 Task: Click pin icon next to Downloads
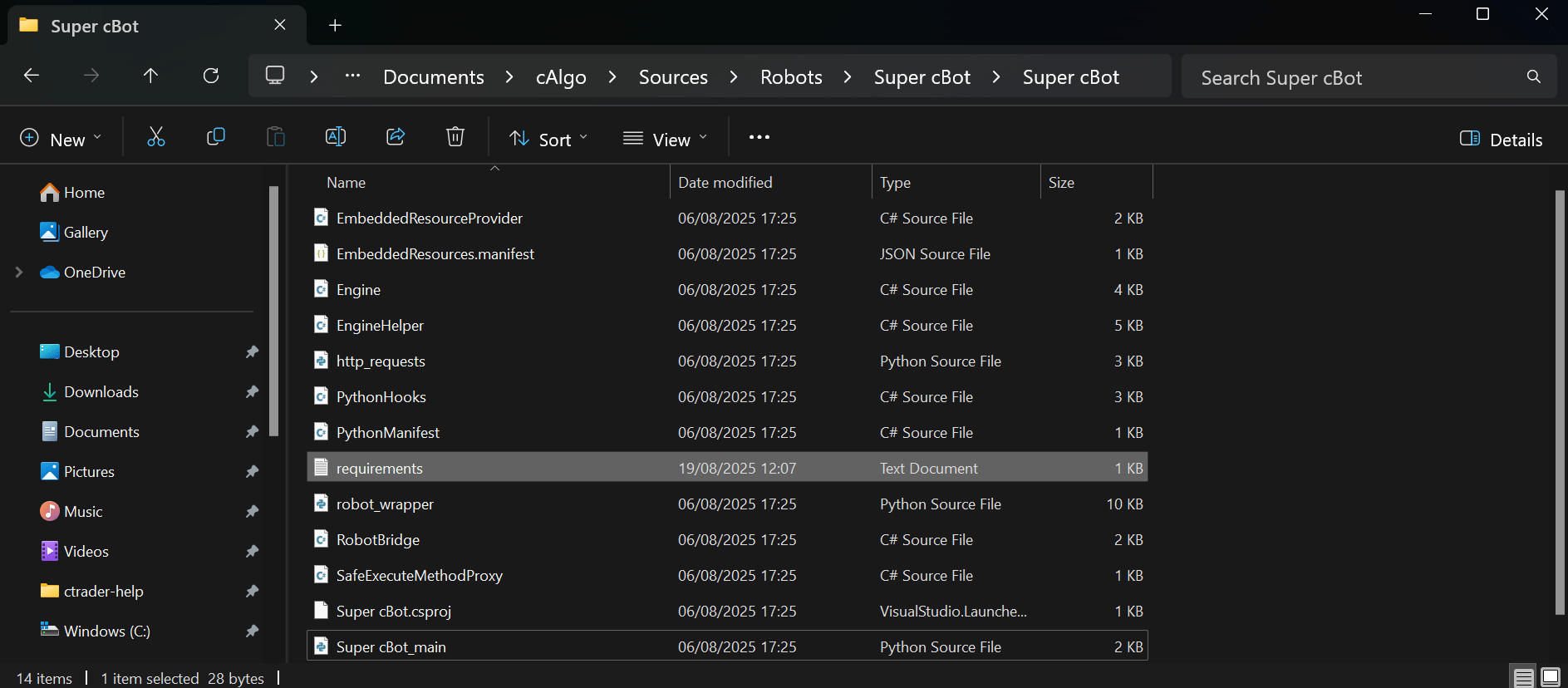252,392
